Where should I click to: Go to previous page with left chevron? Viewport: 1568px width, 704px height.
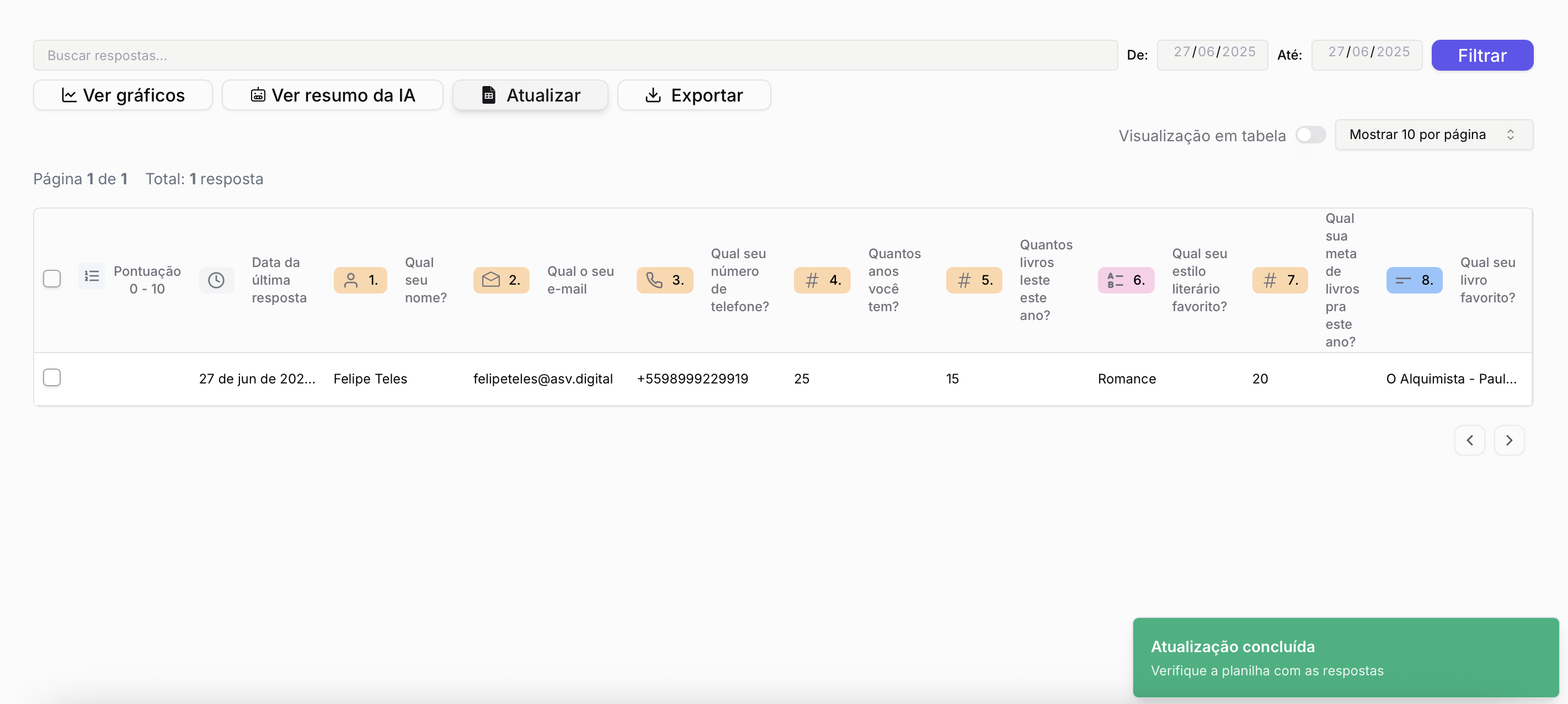tap(1469, 440)
